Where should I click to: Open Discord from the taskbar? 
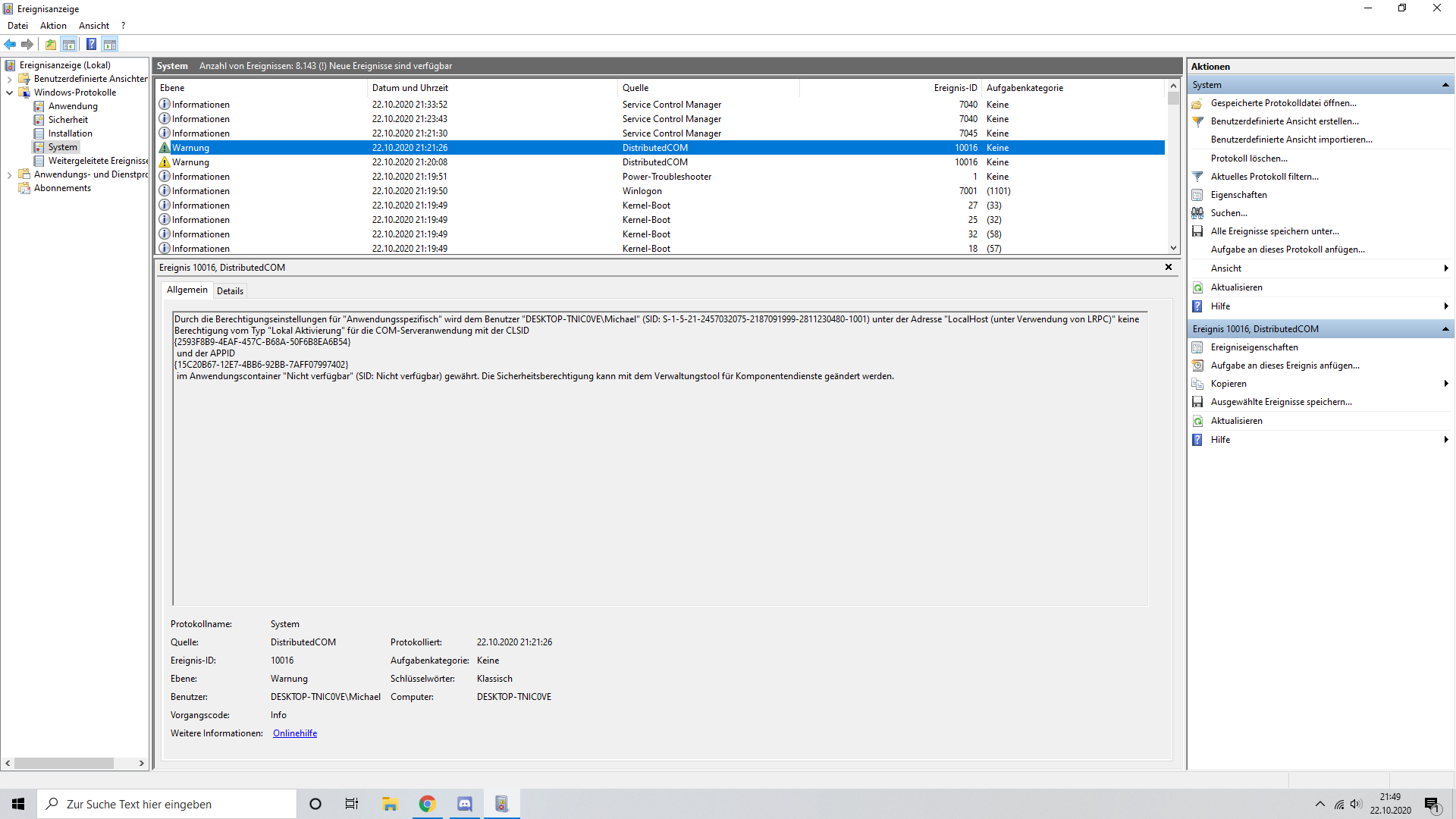click(x=464, y=804)
